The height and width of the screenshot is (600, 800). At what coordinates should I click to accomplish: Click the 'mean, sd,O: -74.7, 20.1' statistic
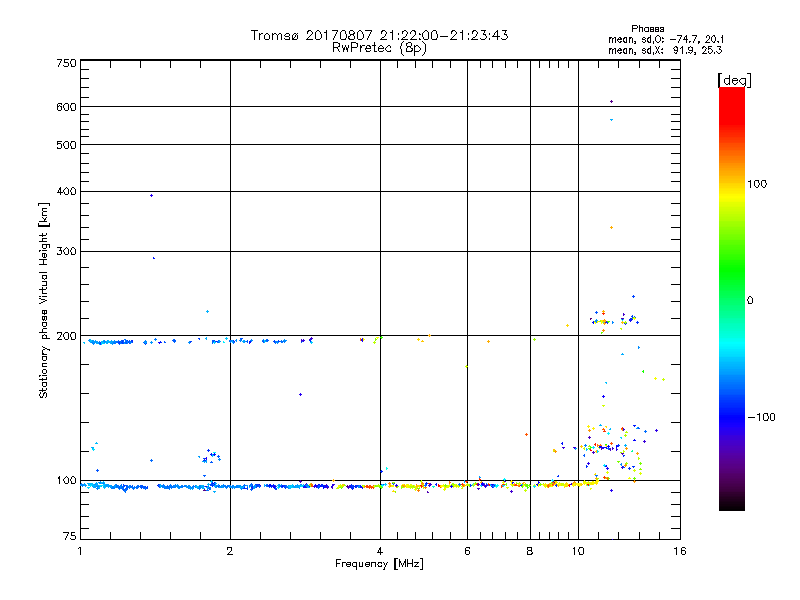(x=666, y=39)
